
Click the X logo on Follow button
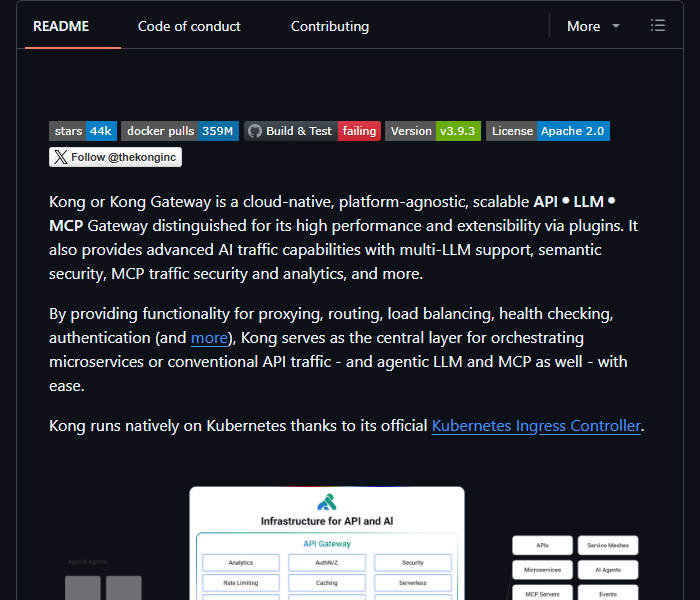pyautogui.click(x=61, y=157)
